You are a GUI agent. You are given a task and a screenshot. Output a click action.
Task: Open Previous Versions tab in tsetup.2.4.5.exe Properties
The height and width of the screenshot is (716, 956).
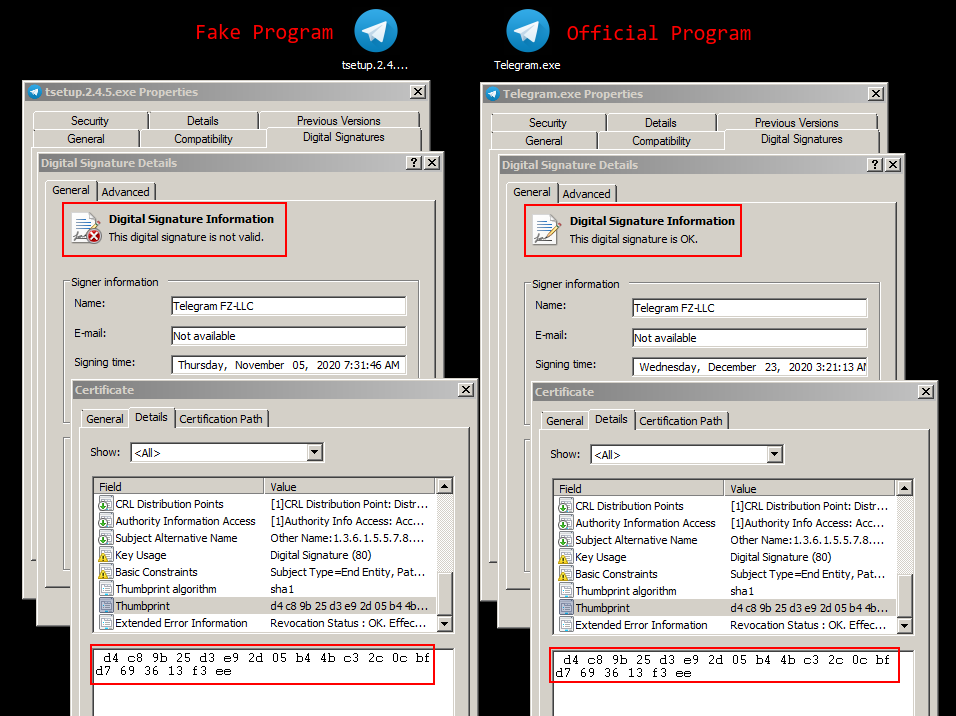338,121
